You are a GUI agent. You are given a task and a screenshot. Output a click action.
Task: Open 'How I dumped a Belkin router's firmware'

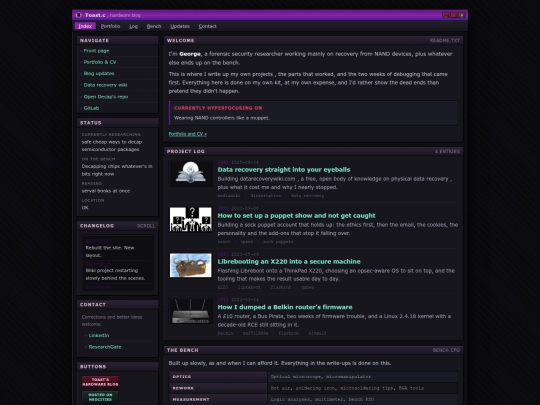click(x=285, y=307)
